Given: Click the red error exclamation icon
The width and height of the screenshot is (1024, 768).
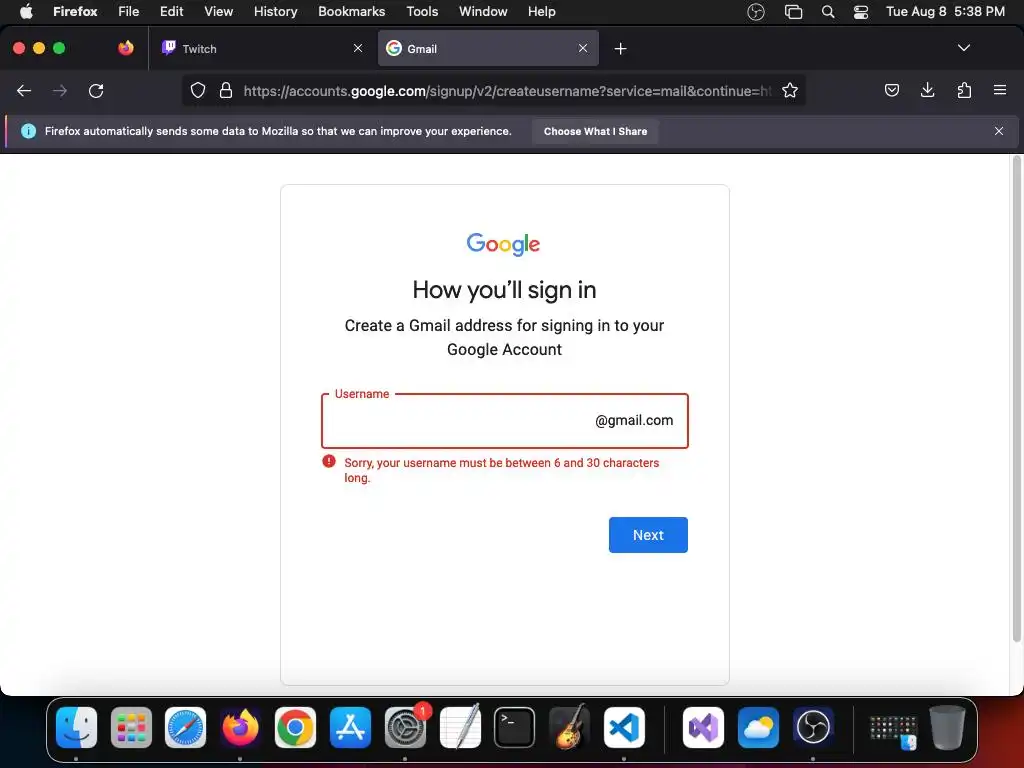Looking at the screenshot, I should point(329,462).
